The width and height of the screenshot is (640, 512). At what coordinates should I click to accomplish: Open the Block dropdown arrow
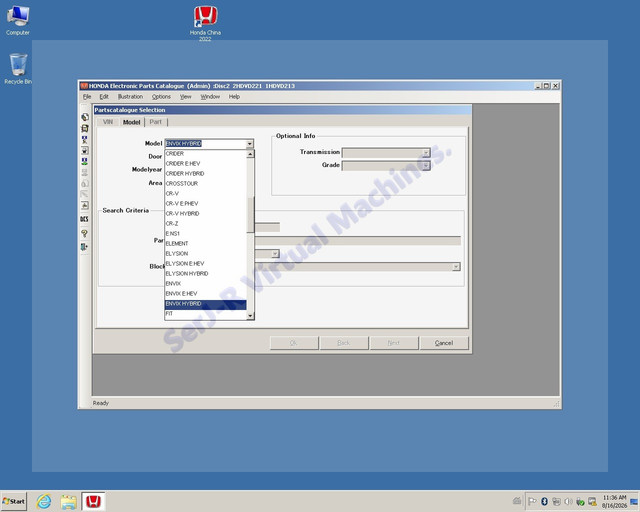[456, 267]
